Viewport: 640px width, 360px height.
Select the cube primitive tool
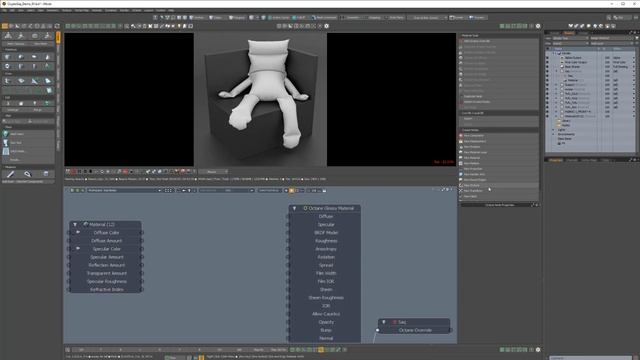[x=7, y=57]
